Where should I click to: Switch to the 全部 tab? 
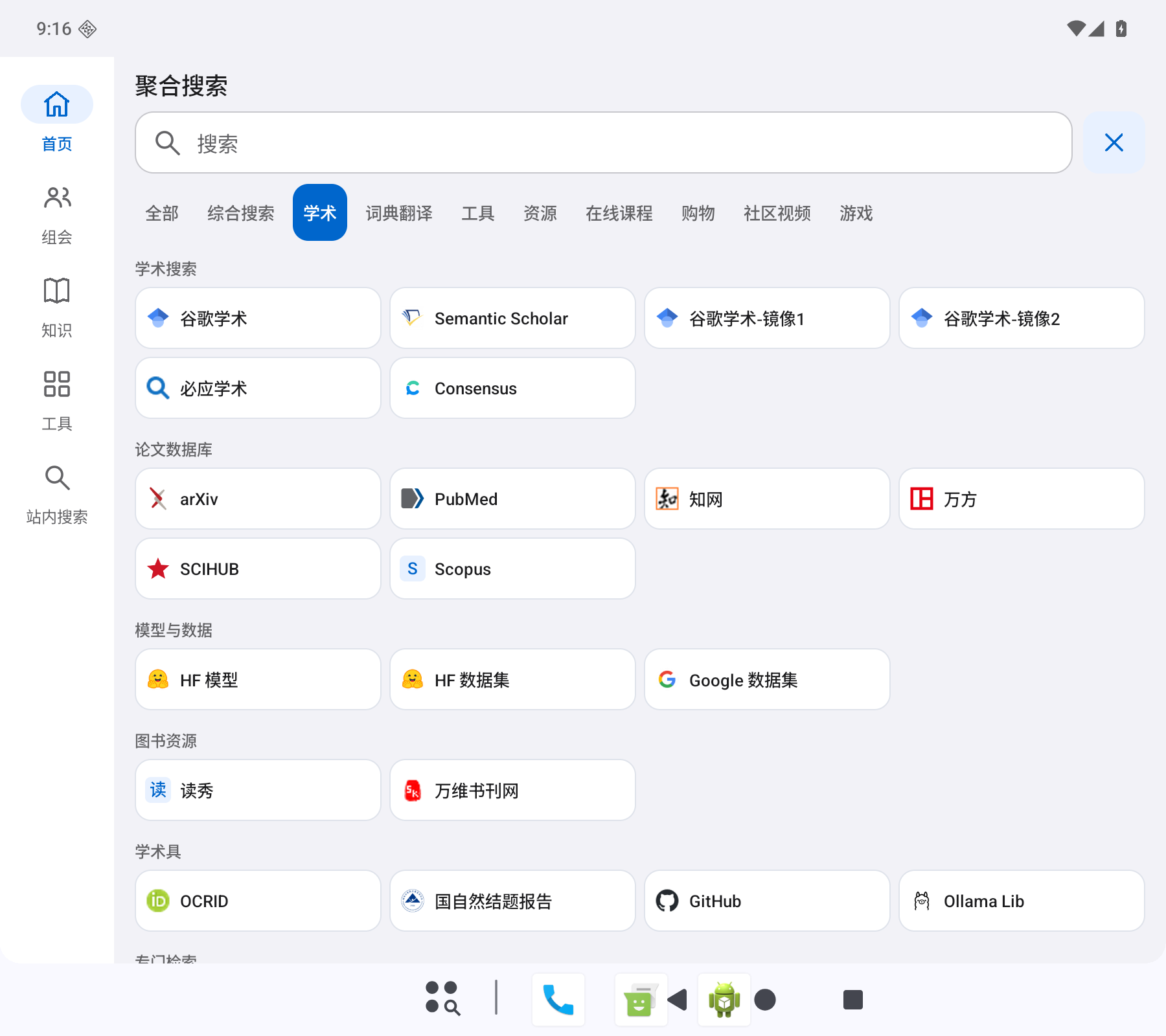click(162, 213)
